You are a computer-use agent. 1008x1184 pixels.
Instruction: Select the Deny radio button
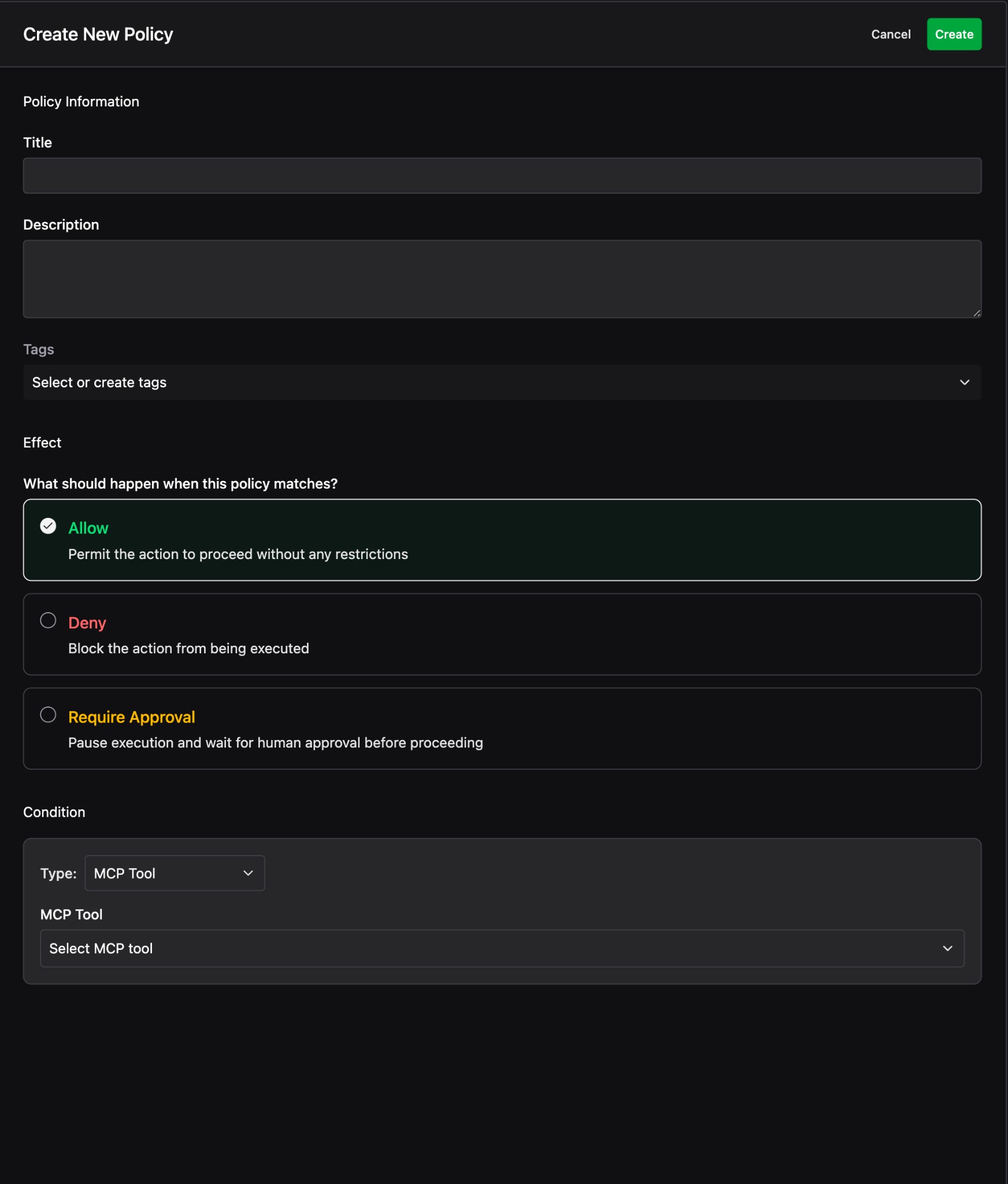48,620
